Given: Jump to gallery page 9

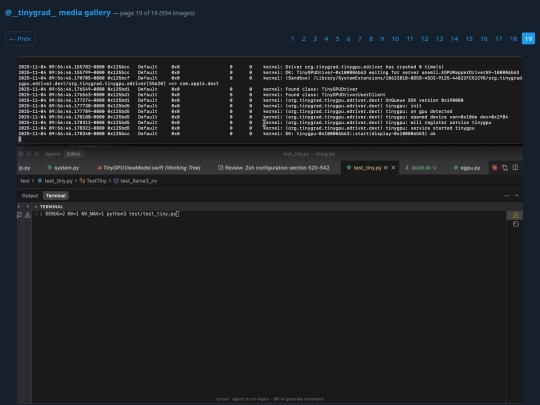Looking at the screenshot, I should click(382, 39).
